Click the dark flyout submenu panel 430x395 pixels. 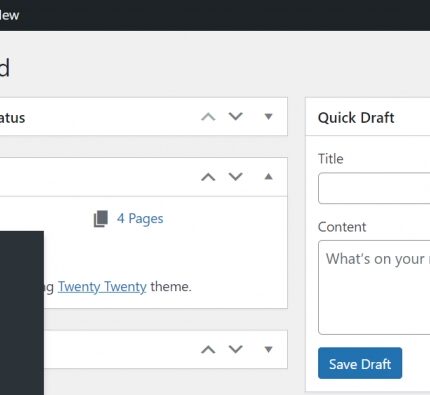[x=22, y=313]
